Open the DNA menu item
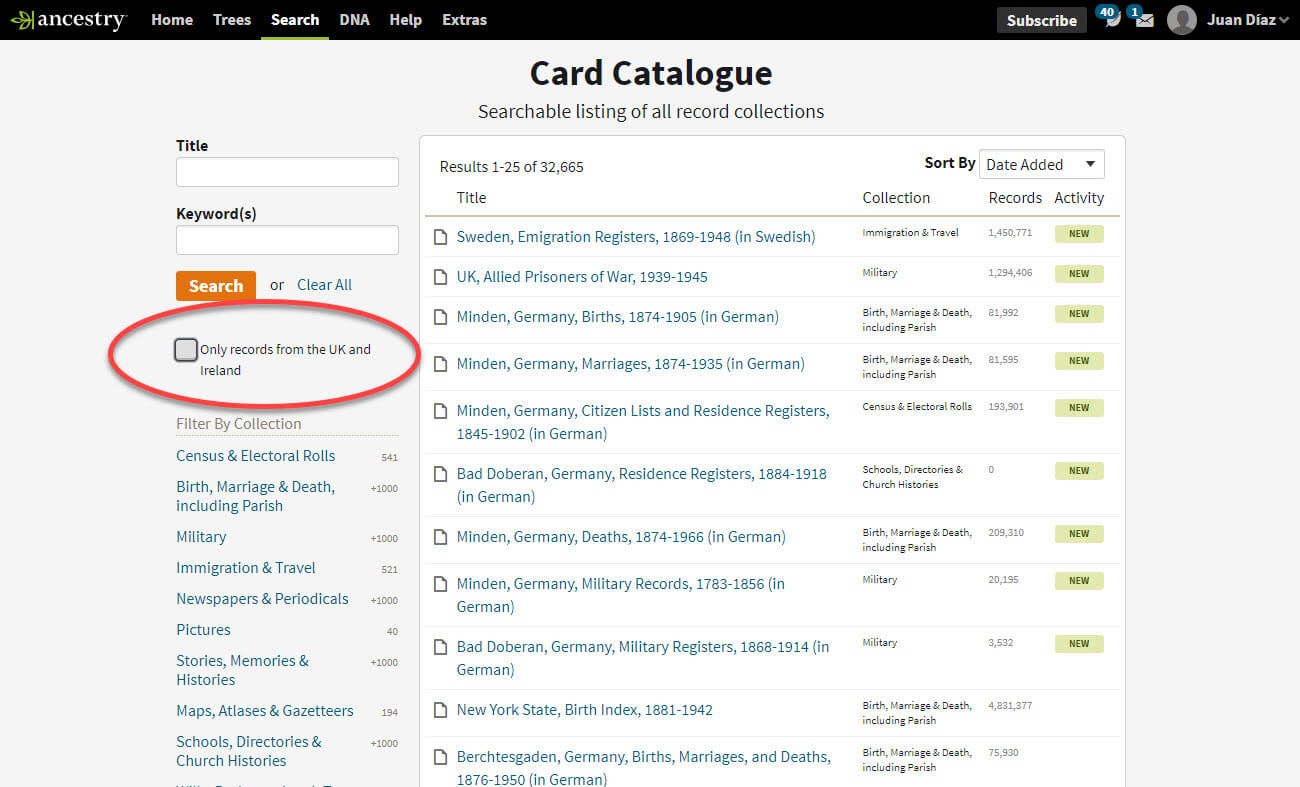 (x=354, y=20)
